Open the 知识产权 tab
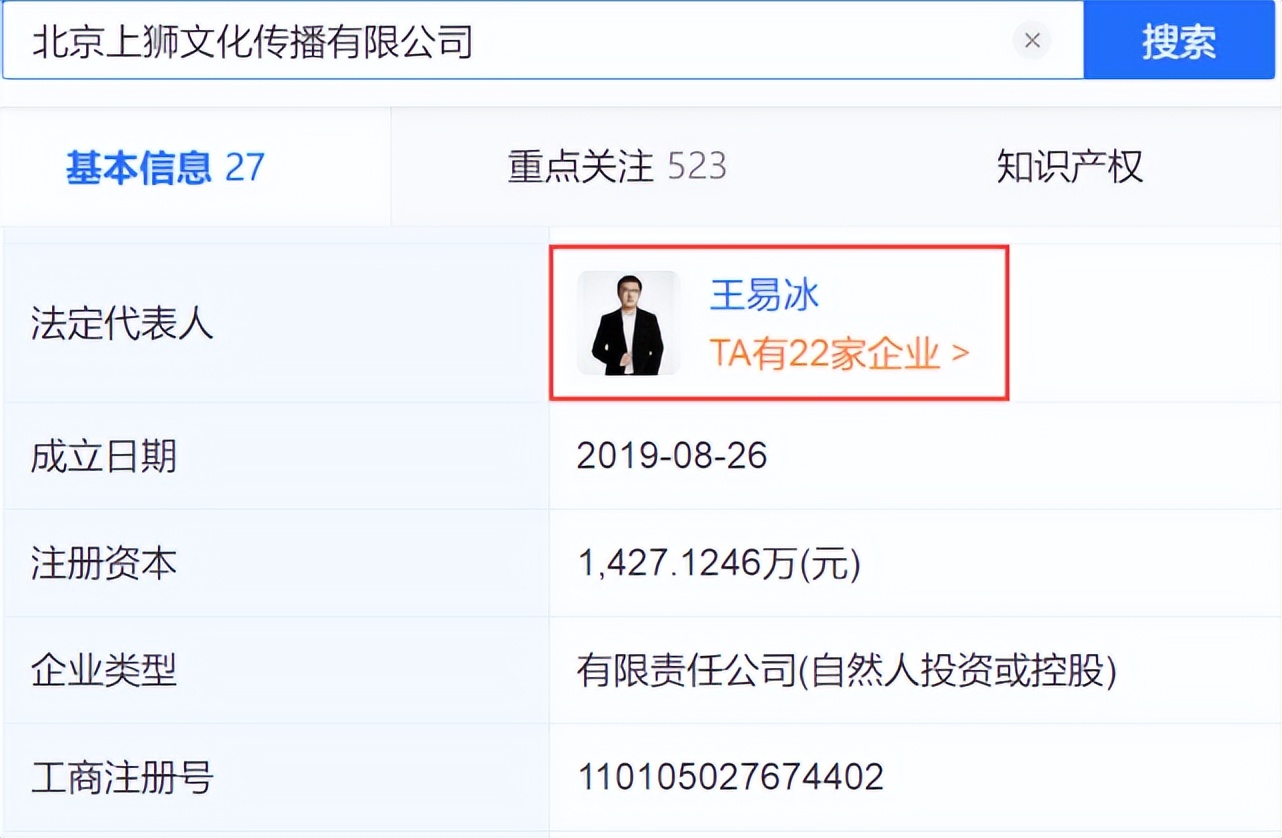This screenshot has height=838, width=1282. pos(1068,167)
